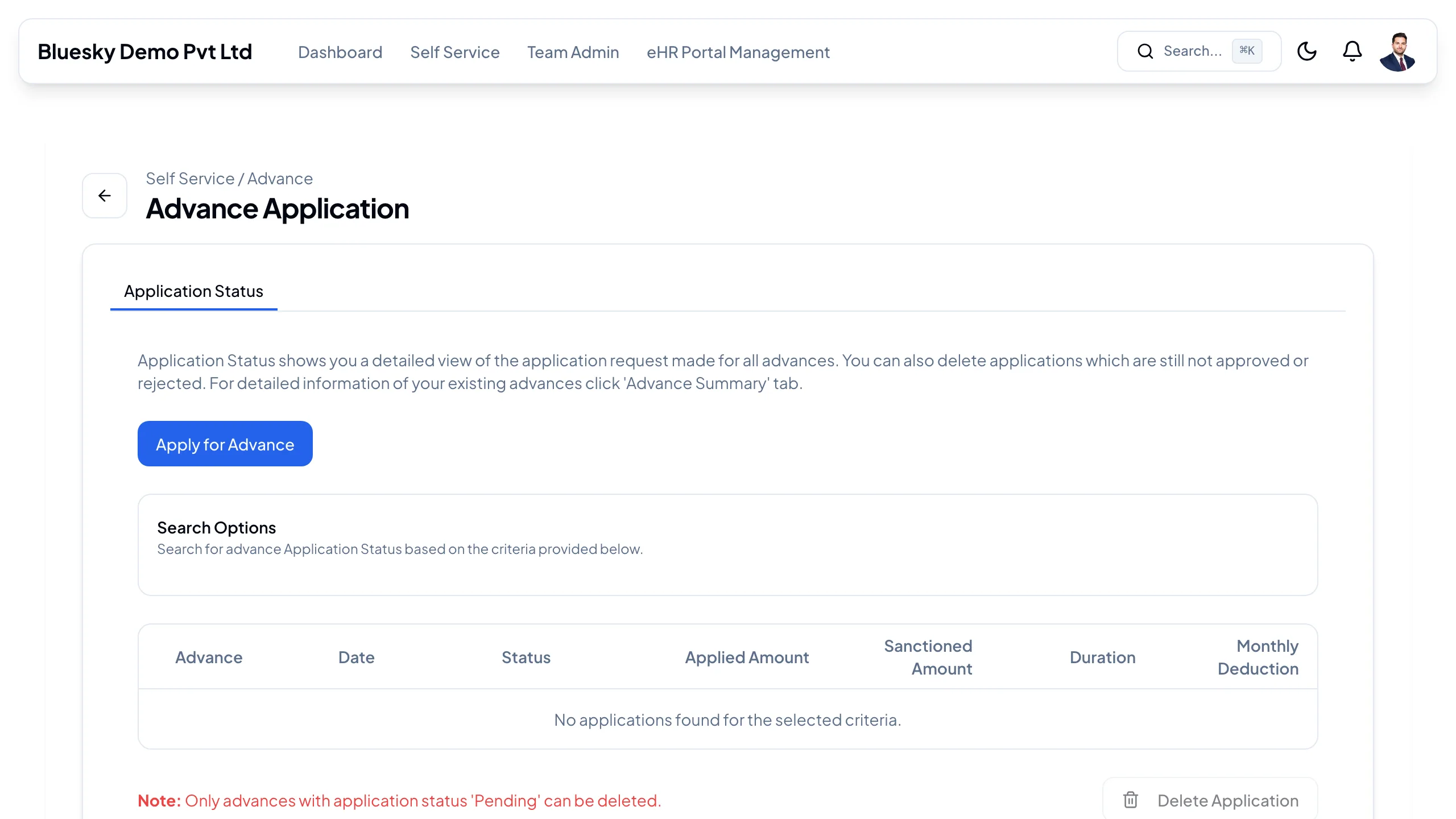Viewport: 1456px width, 819px height.
Task: Click the Delete Application button label
Action: 1228,800
